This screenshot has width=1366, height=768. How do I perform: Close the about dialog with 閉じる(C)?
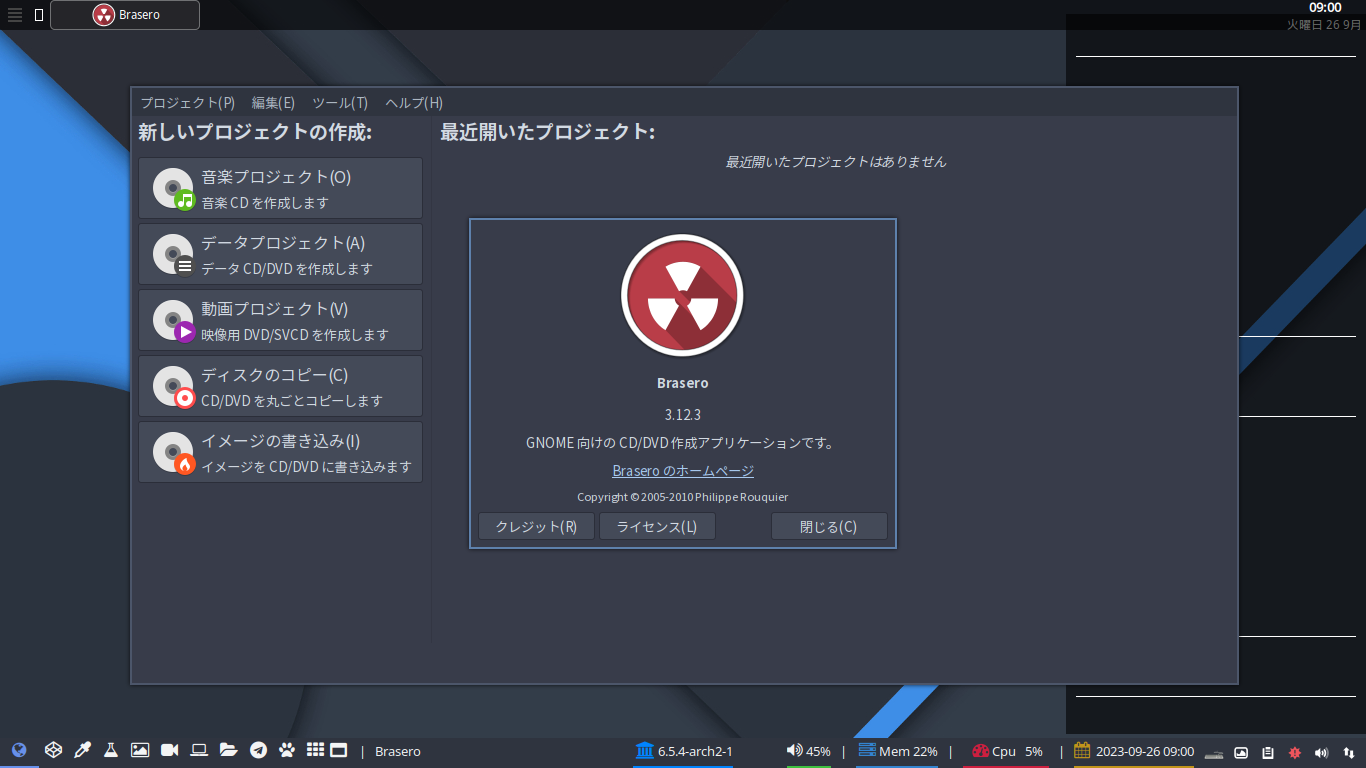click(829, 527)
